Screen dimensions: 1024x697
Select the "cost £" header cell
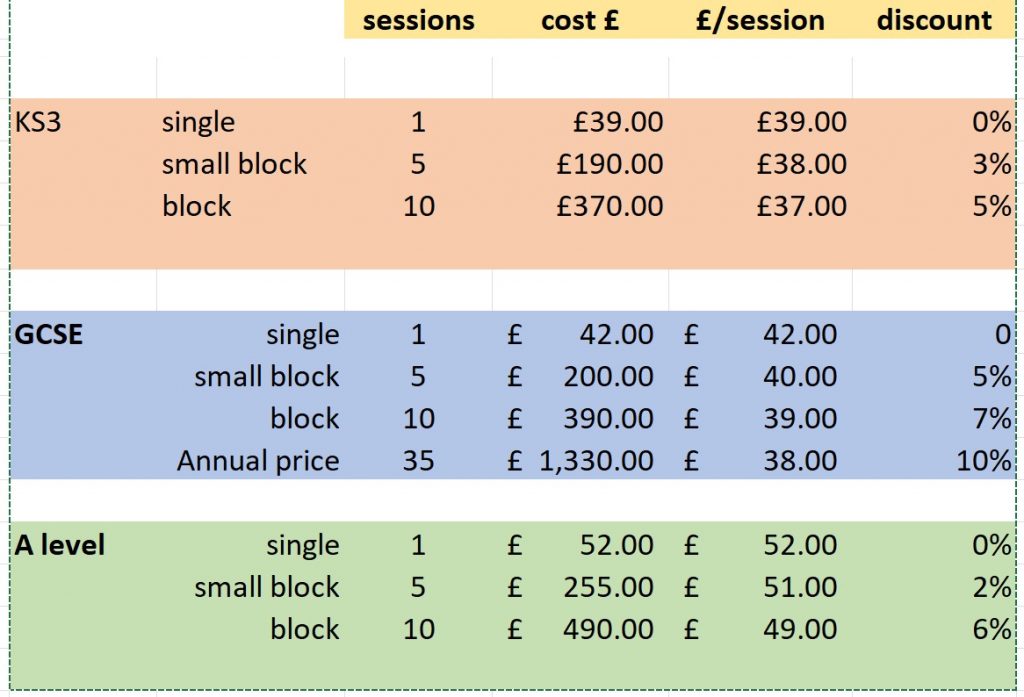pos(580,20)
